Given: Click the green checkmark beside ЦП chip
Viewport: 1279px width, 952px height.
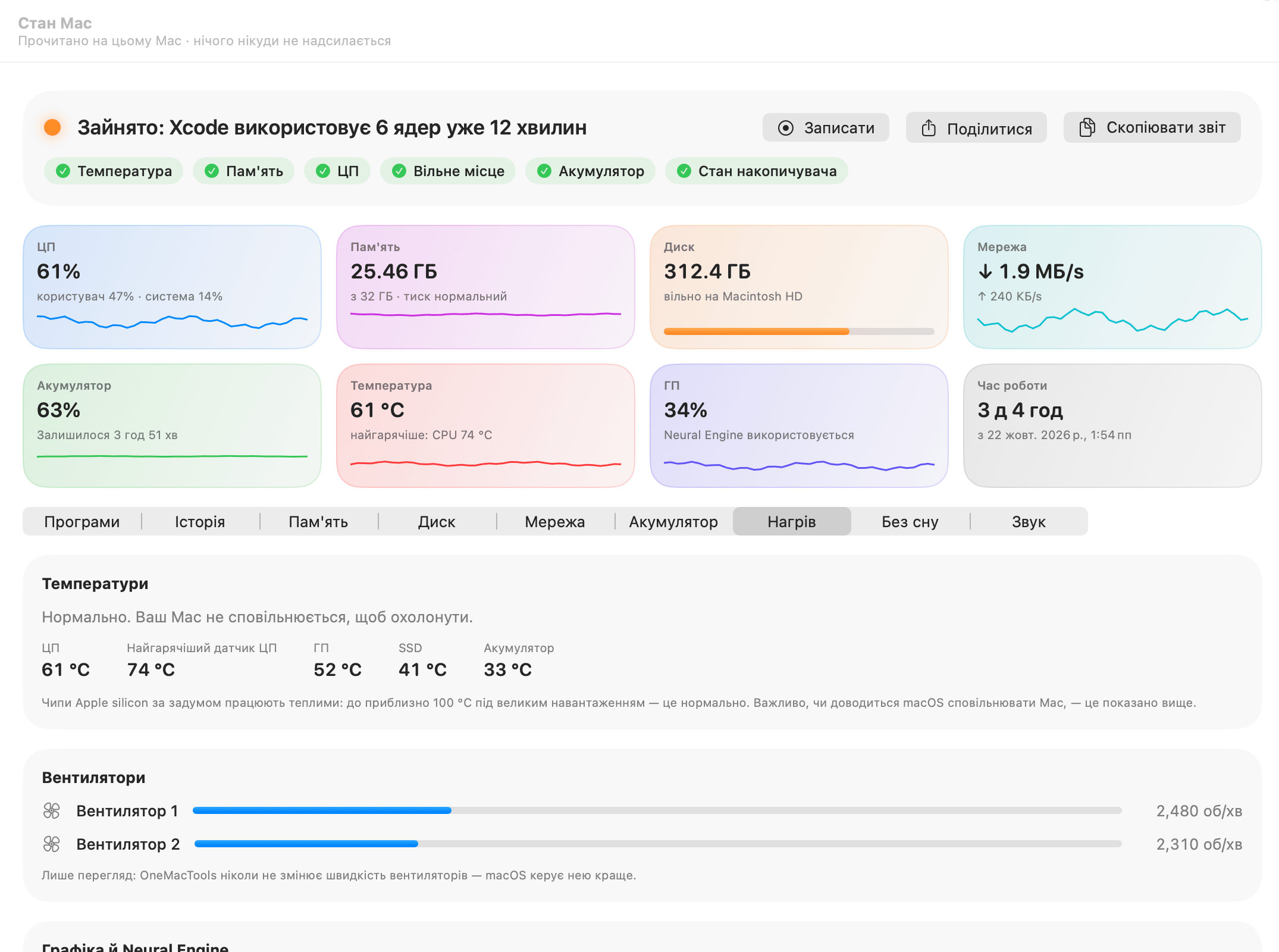Looking at the screenshot, I should click(x=323, y=171).
